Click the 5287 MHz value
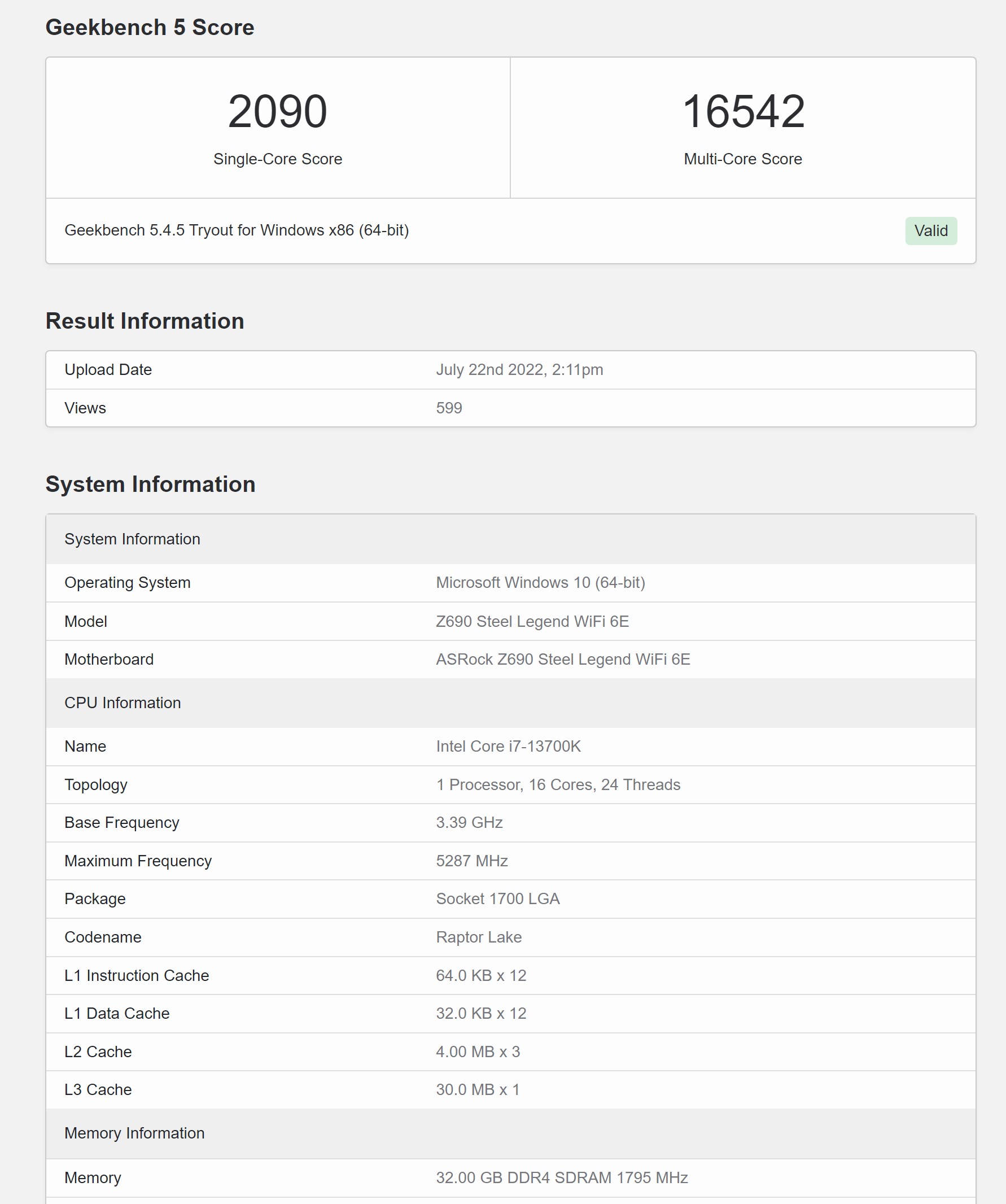Screen dimensions: 1006x1204 (x=472, y=861)
